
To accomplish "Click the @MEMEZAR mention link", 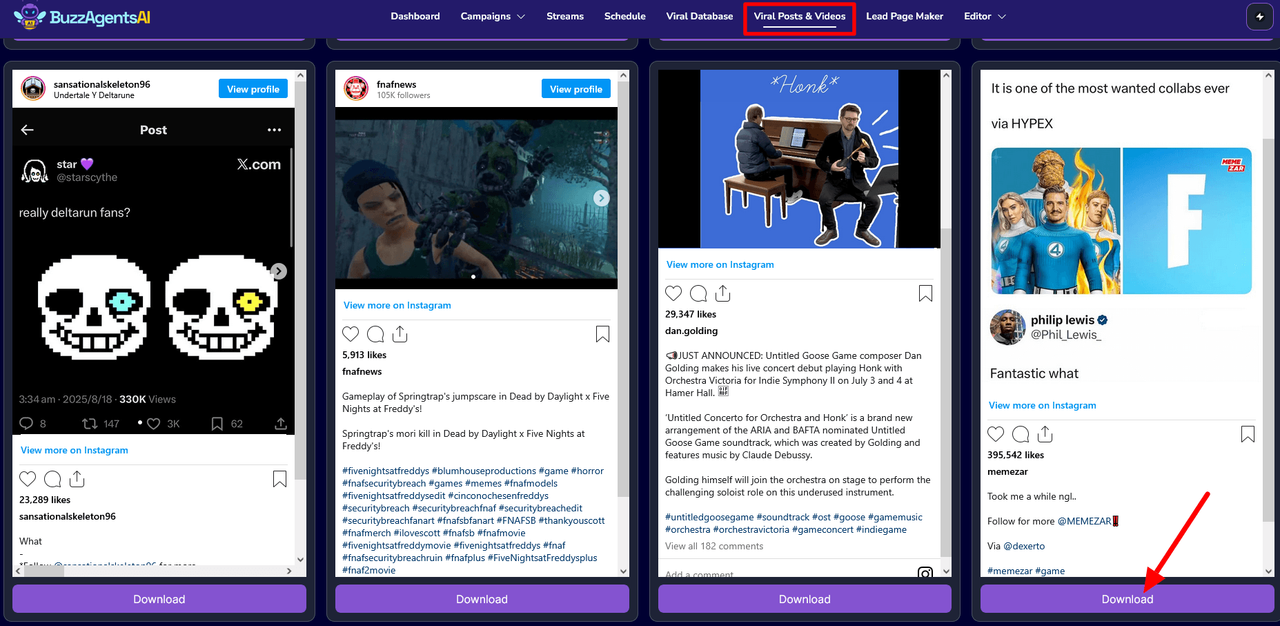I will [1084, 521].
